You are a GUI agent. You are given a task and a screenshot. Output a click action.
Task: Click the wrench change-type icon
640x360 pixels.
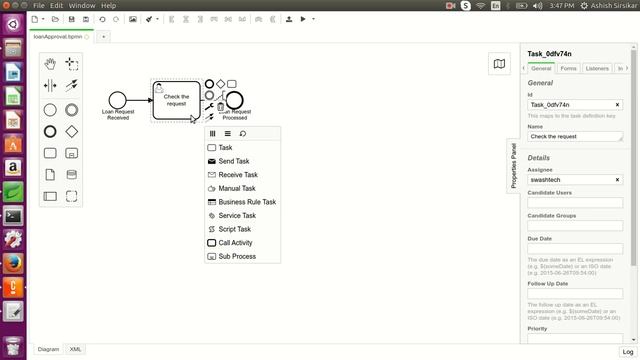209,107
